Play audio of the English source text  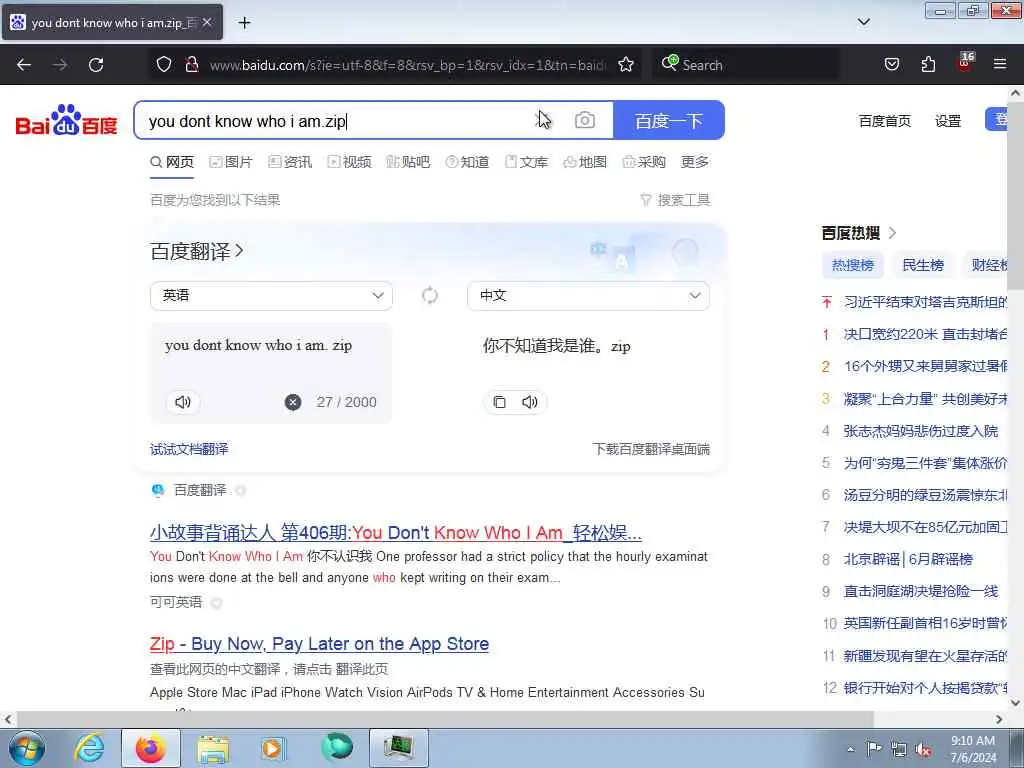pyautogui.click(x=183, y=402)
